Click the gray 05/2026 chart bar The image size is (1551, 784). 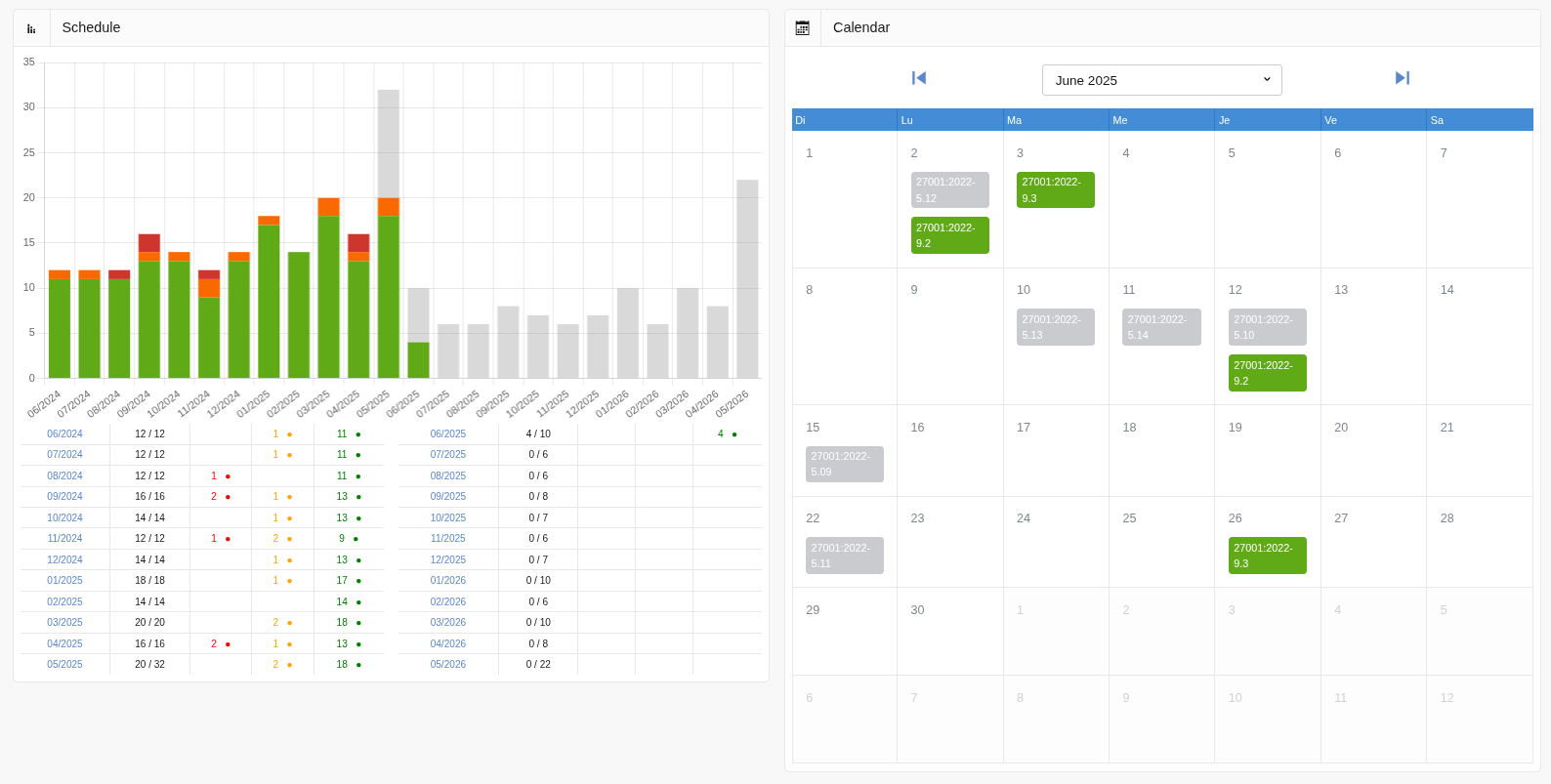pos(747,278)
